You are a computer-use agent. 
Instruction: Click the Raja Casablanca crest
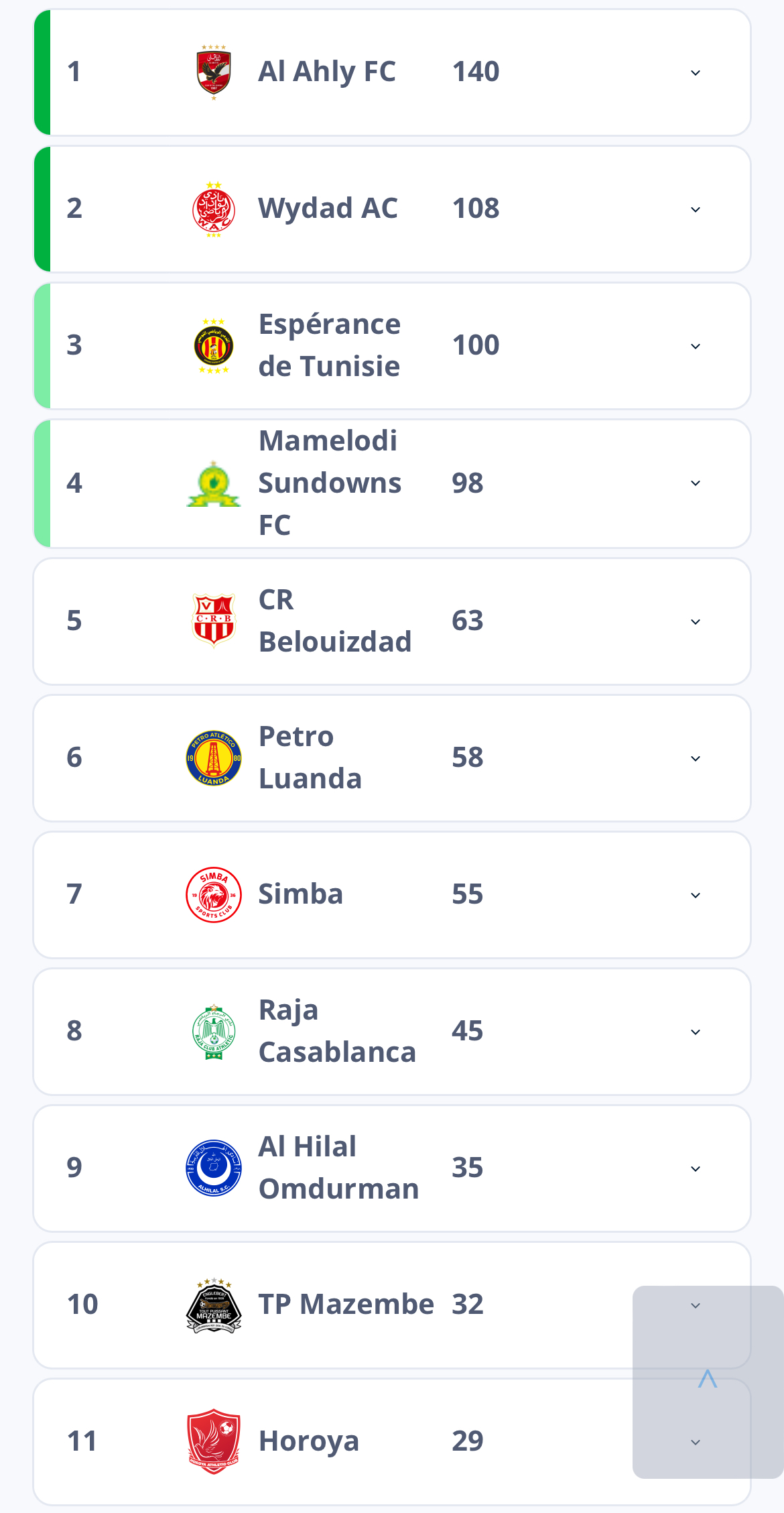[x=214, y=1031]
